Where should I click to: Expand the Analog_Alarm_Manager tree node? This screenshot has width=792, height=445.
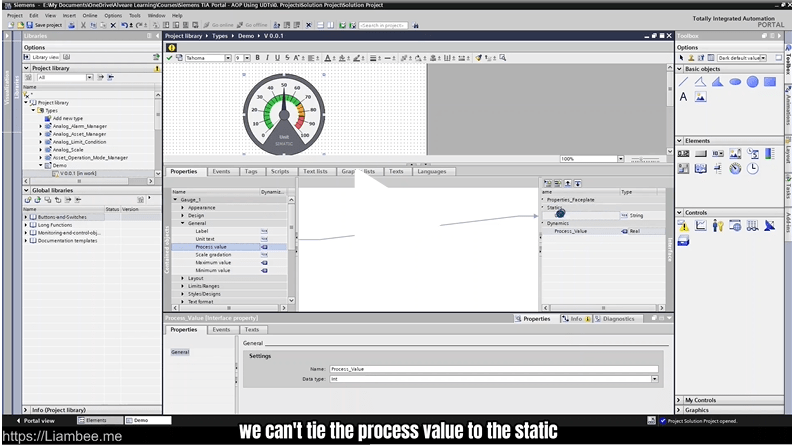[x=41, y=126]
